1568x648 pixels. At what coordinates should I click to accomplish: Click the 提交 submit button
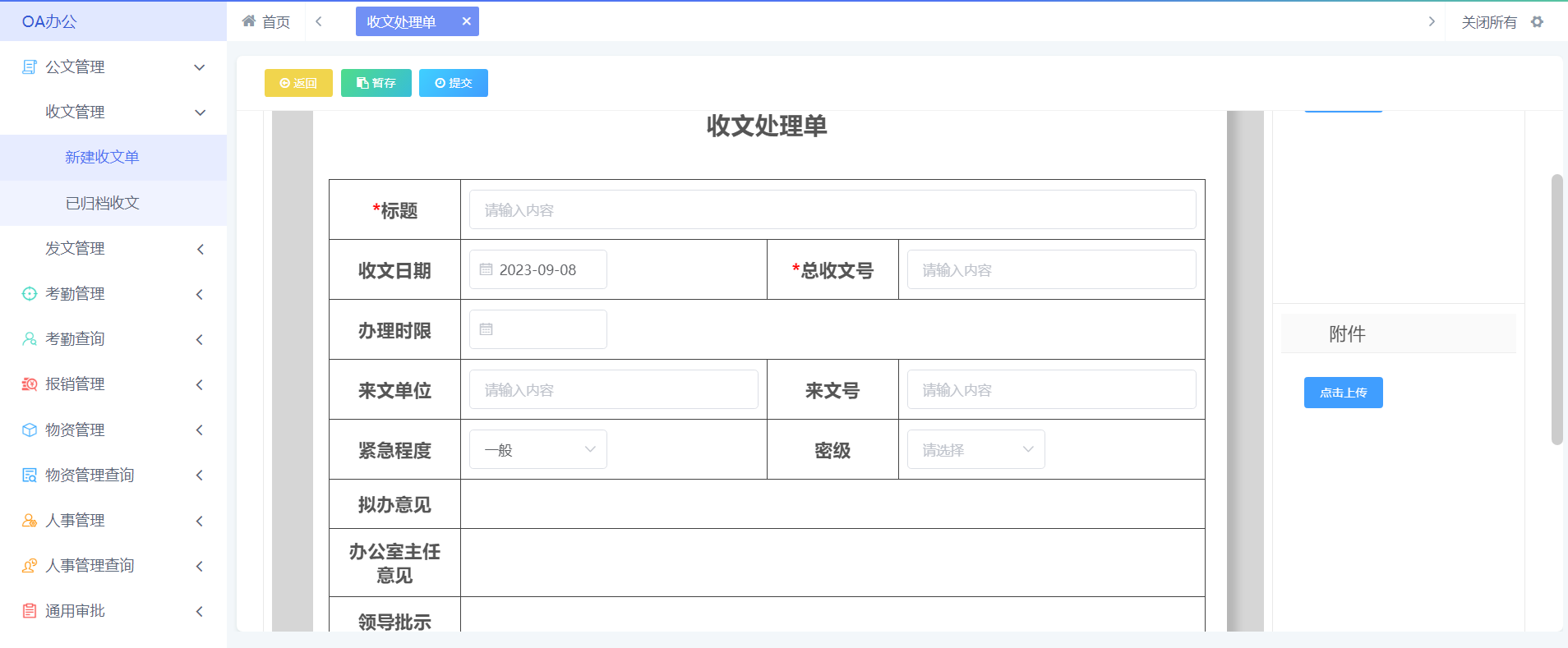[x=454, y=83]
